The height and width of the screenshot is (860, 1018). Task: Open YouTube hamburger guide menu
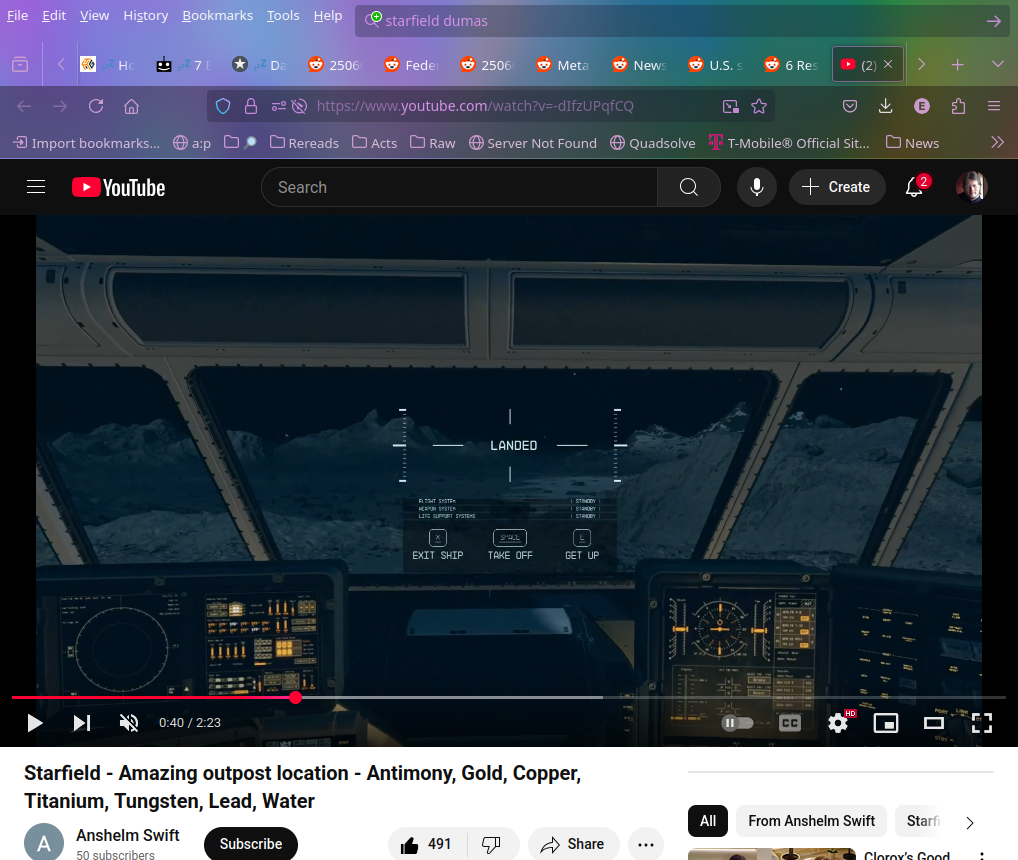pos(36,187)
